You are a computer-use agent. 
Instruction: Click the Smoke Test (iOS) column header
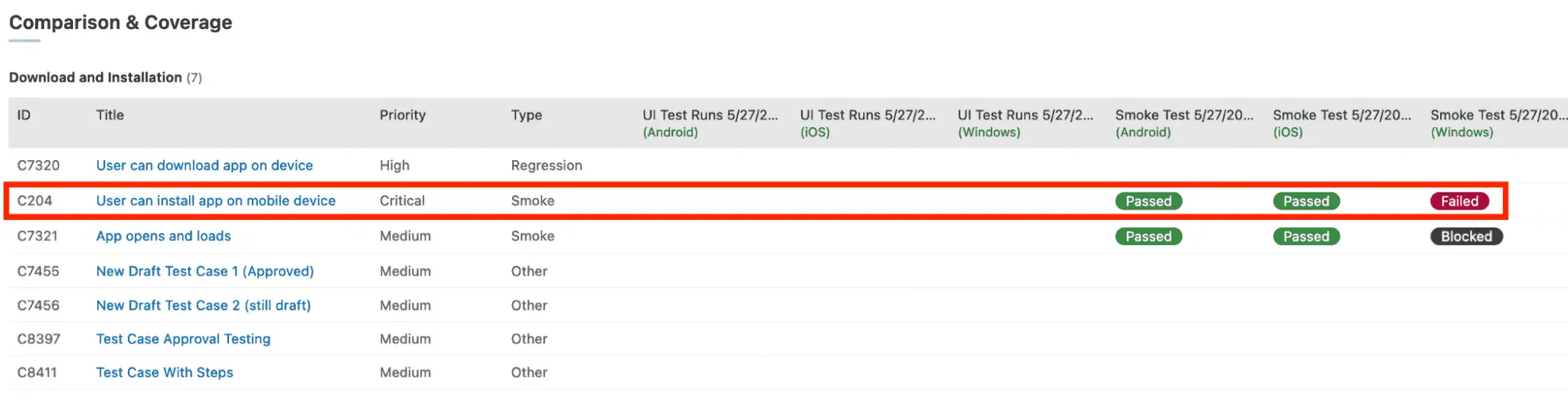click(1342, 123)
